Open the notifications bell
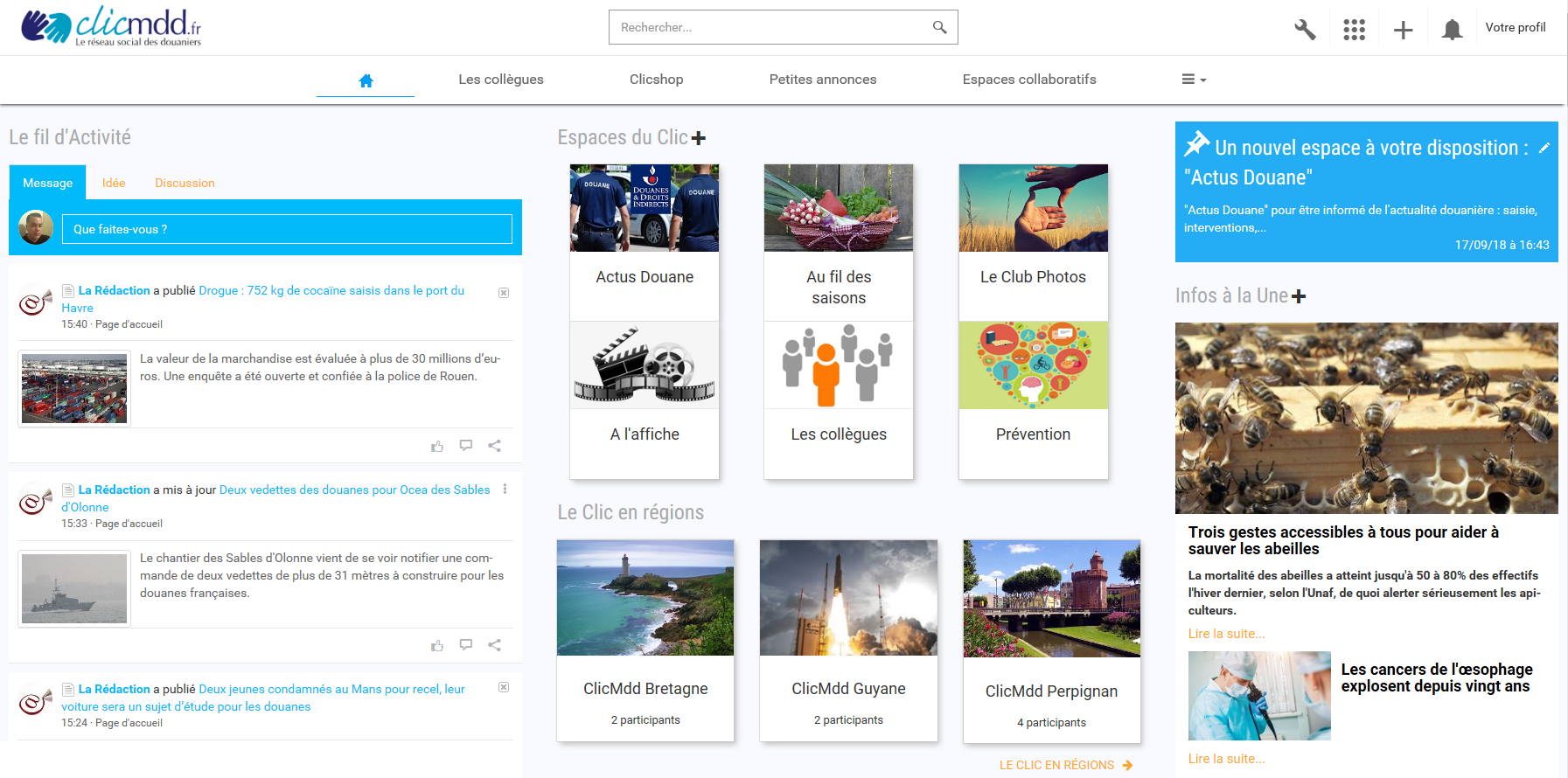The width and height of the screenshot is (1568, 778). click(1452, 30)
